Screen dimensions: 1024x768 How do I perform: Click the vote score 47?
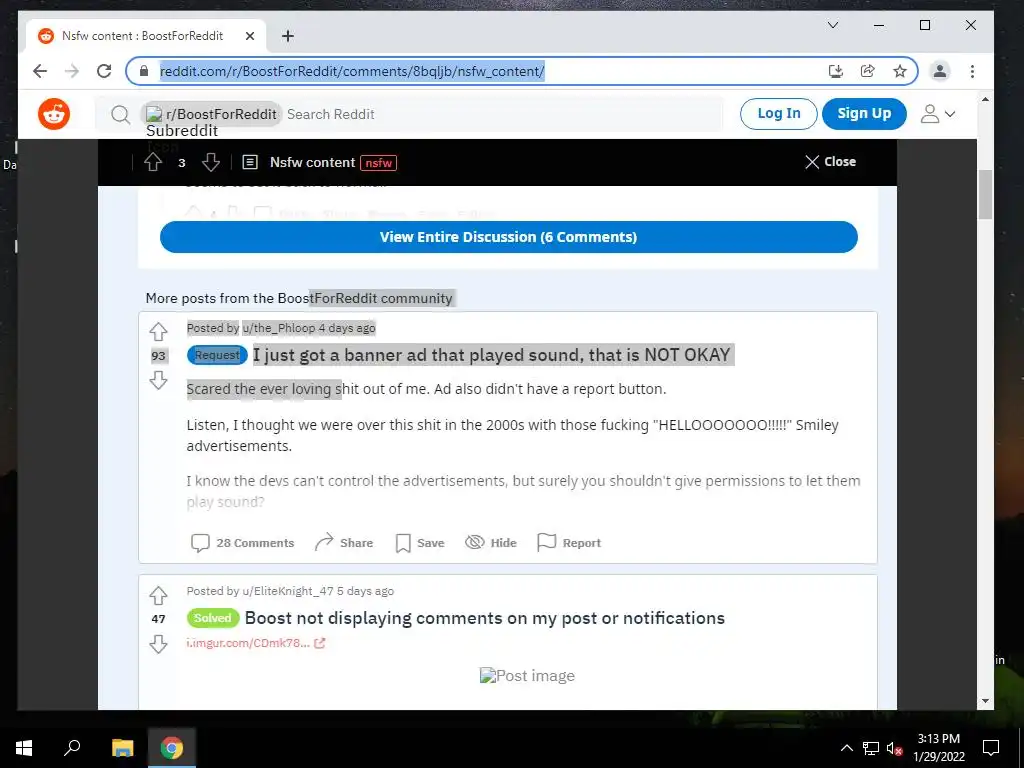coord(158,618)
